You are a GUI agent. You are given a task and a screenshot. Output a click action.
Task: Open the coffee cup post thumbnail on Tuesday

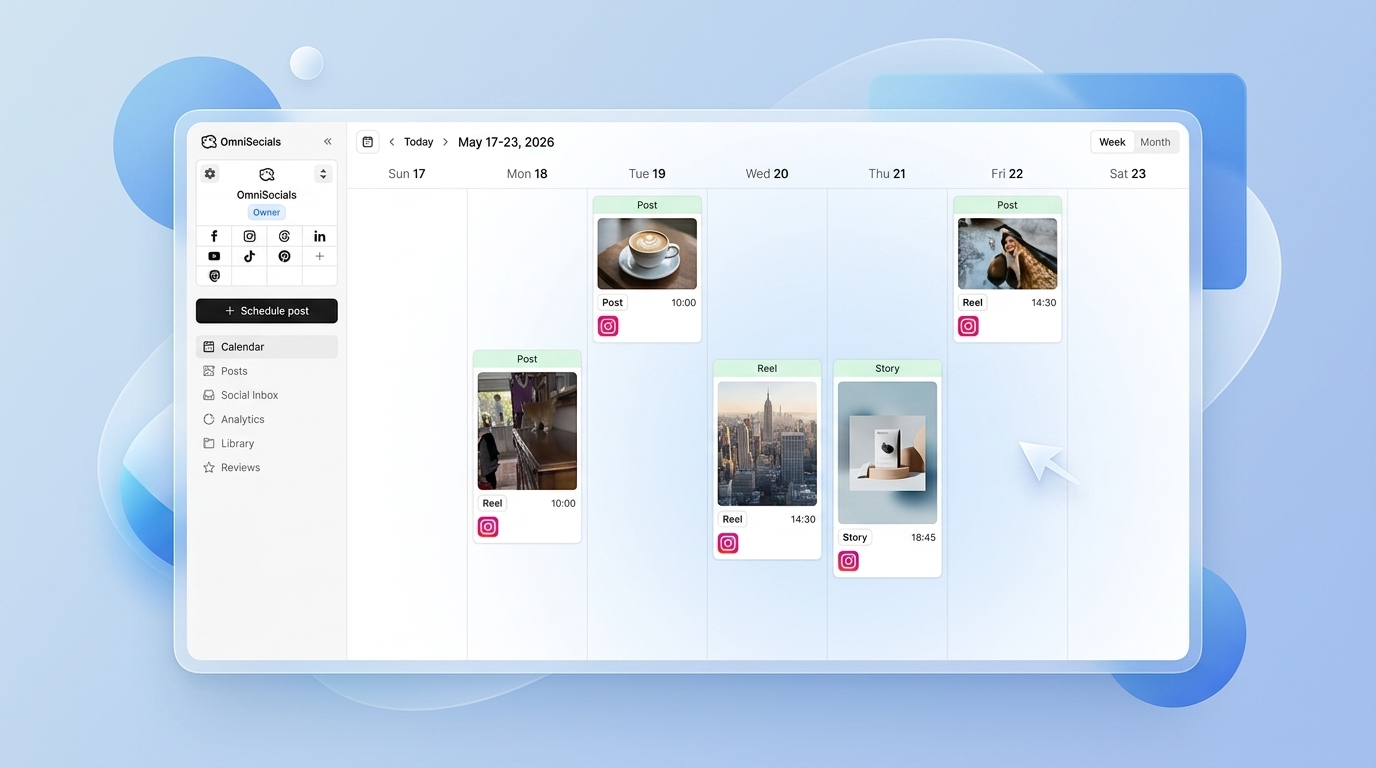(x=647, y=254)
